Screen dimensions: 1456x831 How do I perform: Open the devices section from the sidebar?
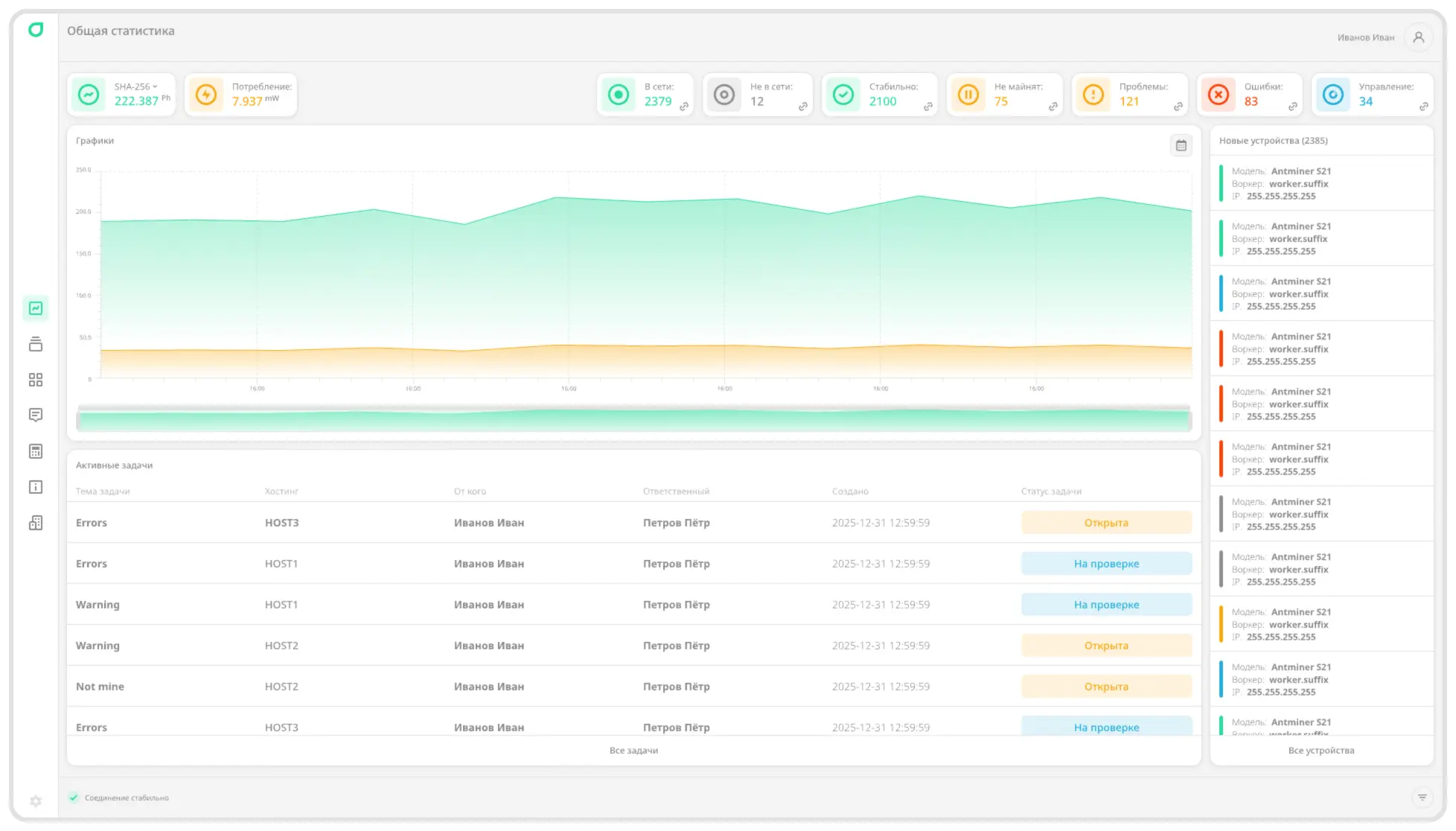click(x=35, y=344)
